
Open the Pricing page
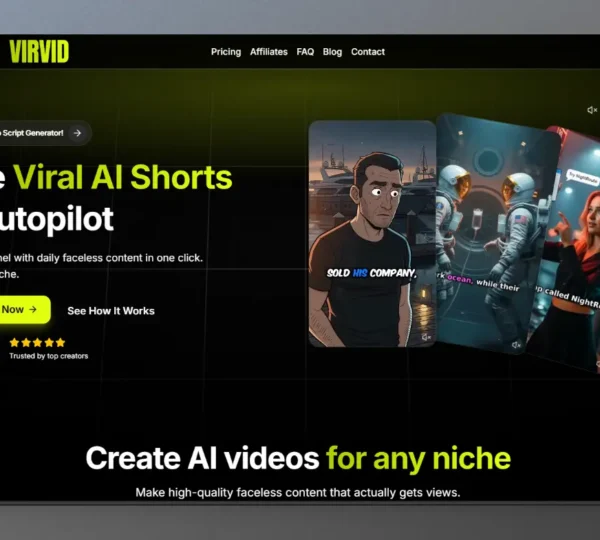[x=226, y=52]
